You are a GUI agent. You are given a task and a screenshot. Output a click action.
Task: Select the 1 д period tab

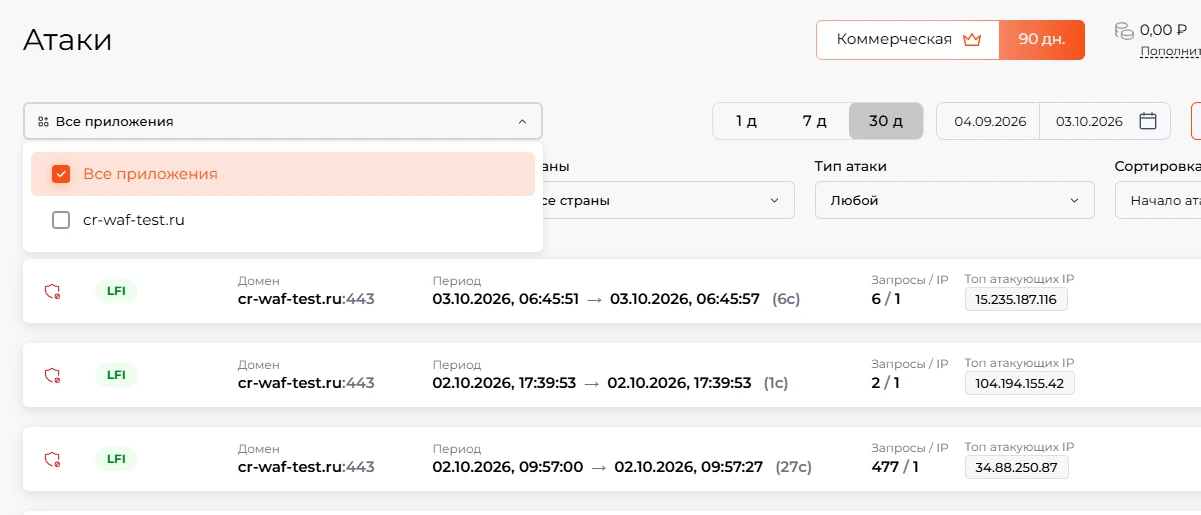coord(746,121)
